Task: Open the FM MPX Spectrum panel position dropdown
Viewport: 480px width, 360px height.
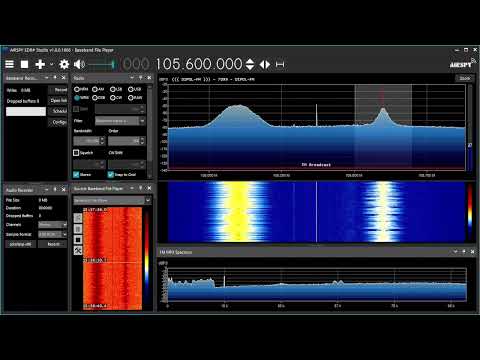Action: tap(455, 252)
